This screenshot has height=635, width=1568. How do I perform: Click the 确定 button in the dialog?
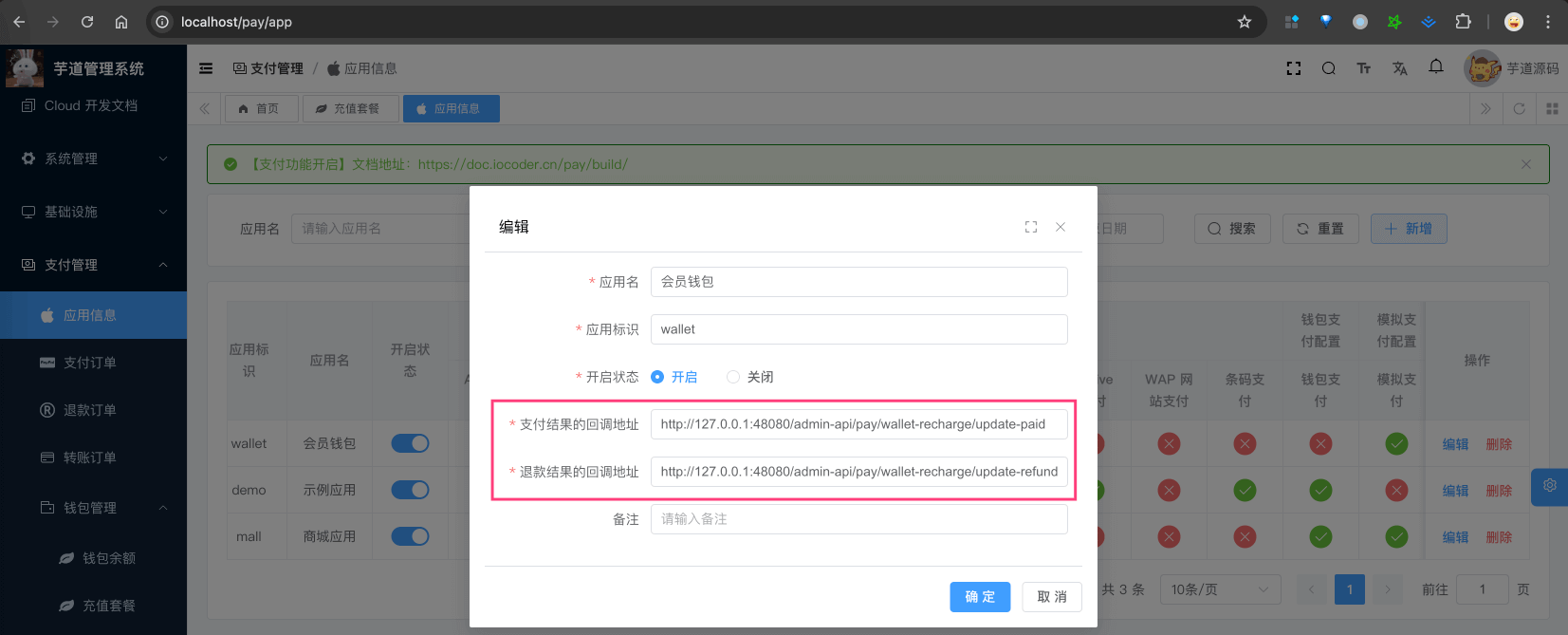click(980, 597)
